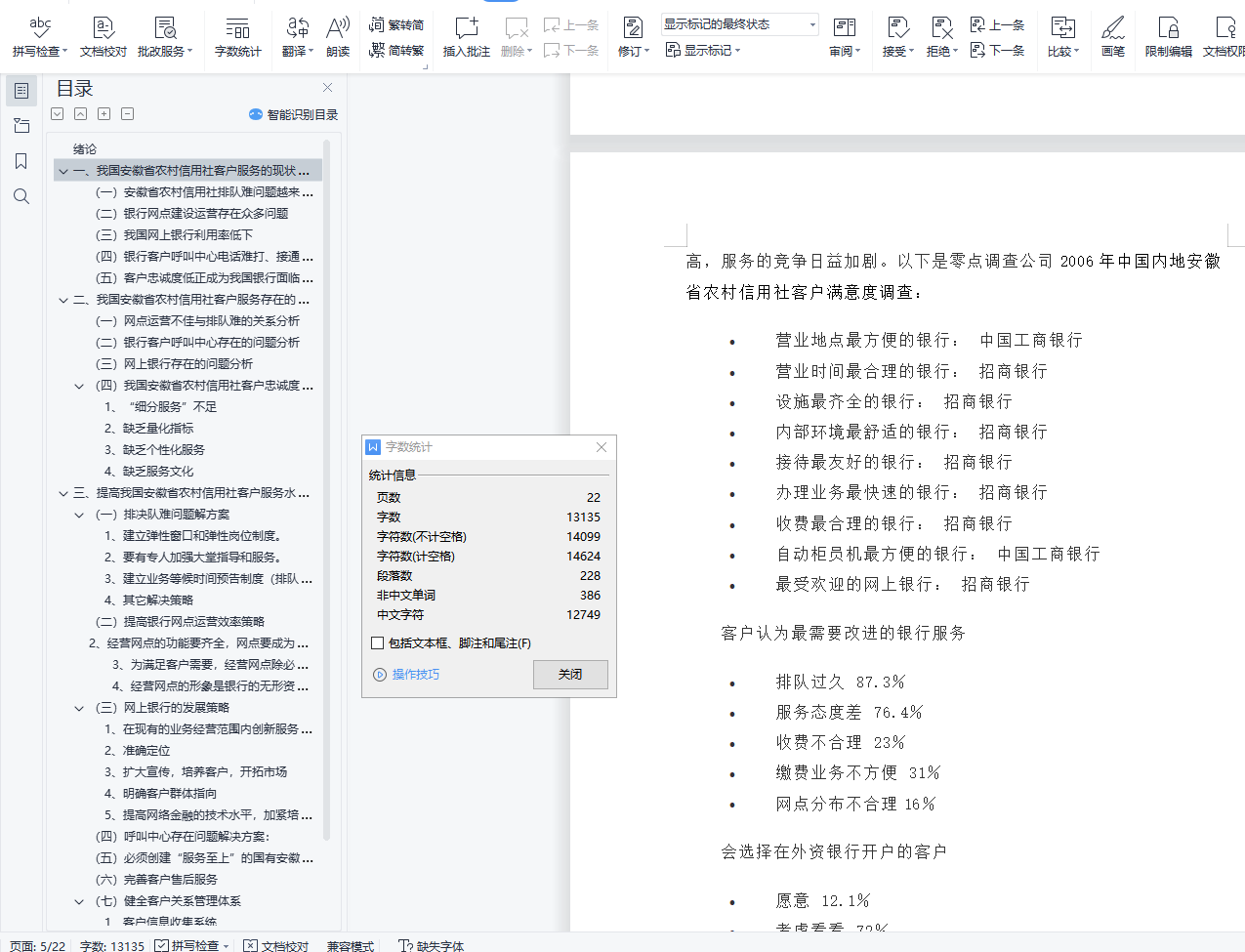Expand all headings with plus button

(104, 114)
